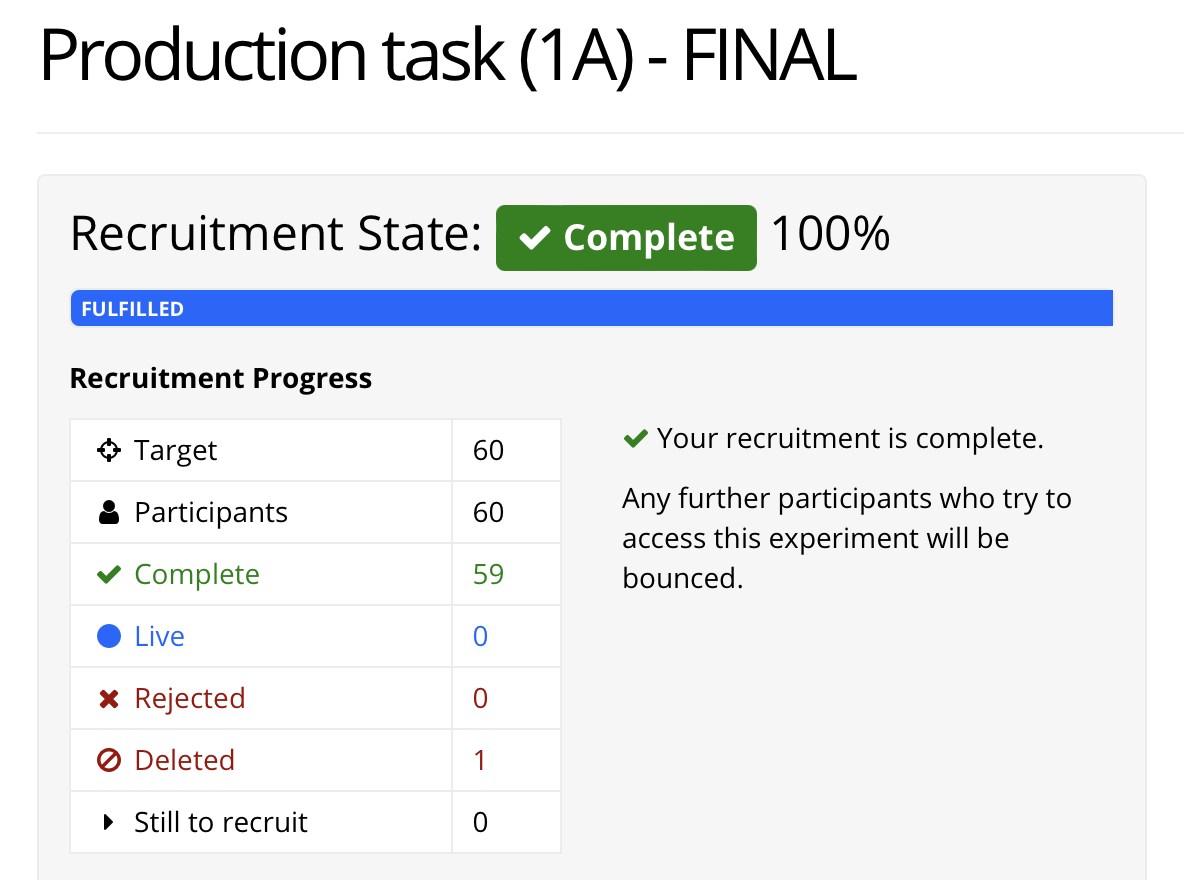Click the Production task (1A) - FINAL title
The height and width of the screenshot is (880, 1184).
pyautogui.click(x=448, y=55)
